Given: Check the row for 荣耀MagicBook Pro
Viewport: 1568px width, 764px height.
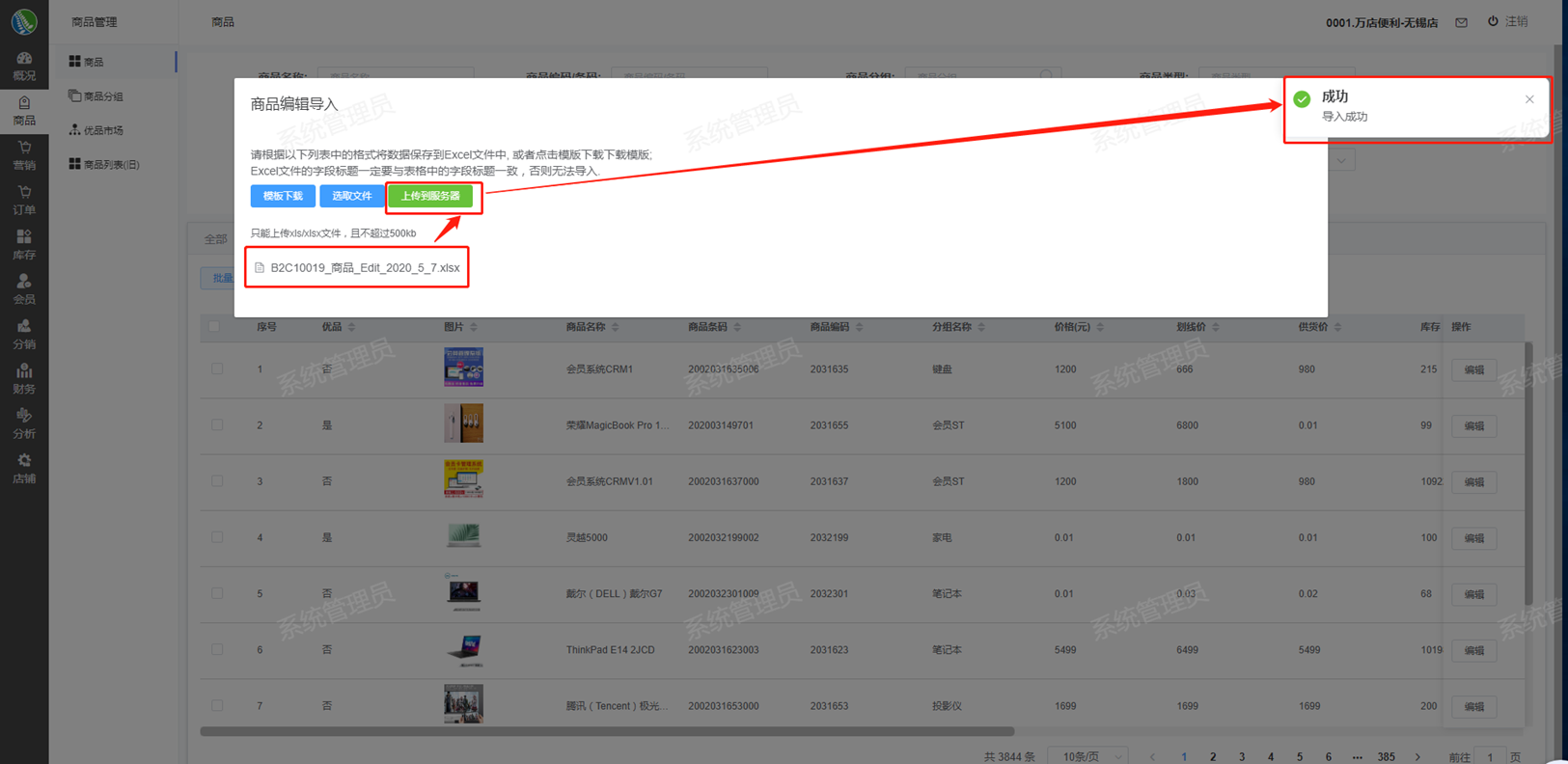Looking at the screenshot, I should [217, 425].
